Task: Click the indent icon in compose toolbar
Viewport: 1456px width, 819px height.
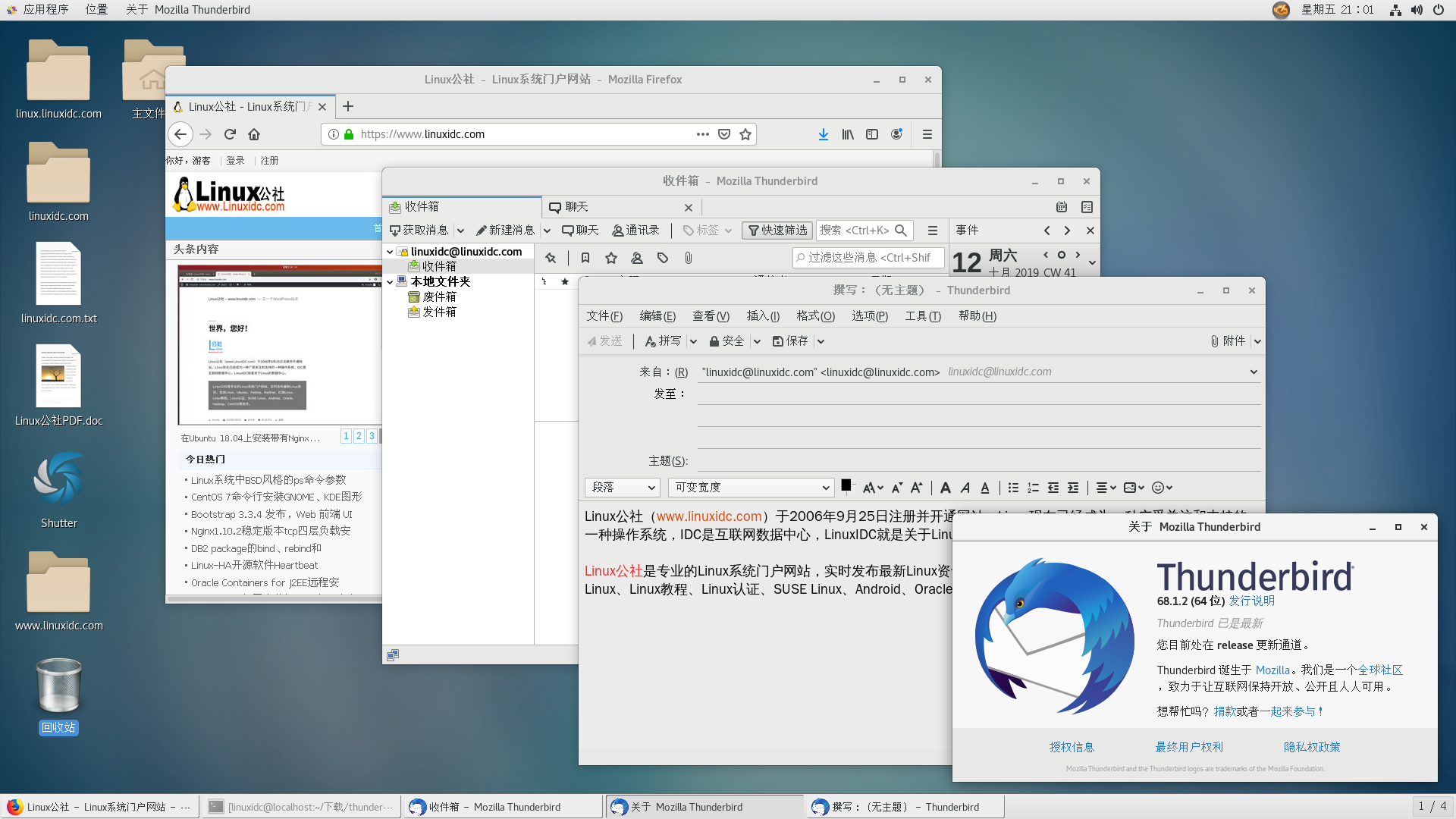Action: (x=1073, y=488)
